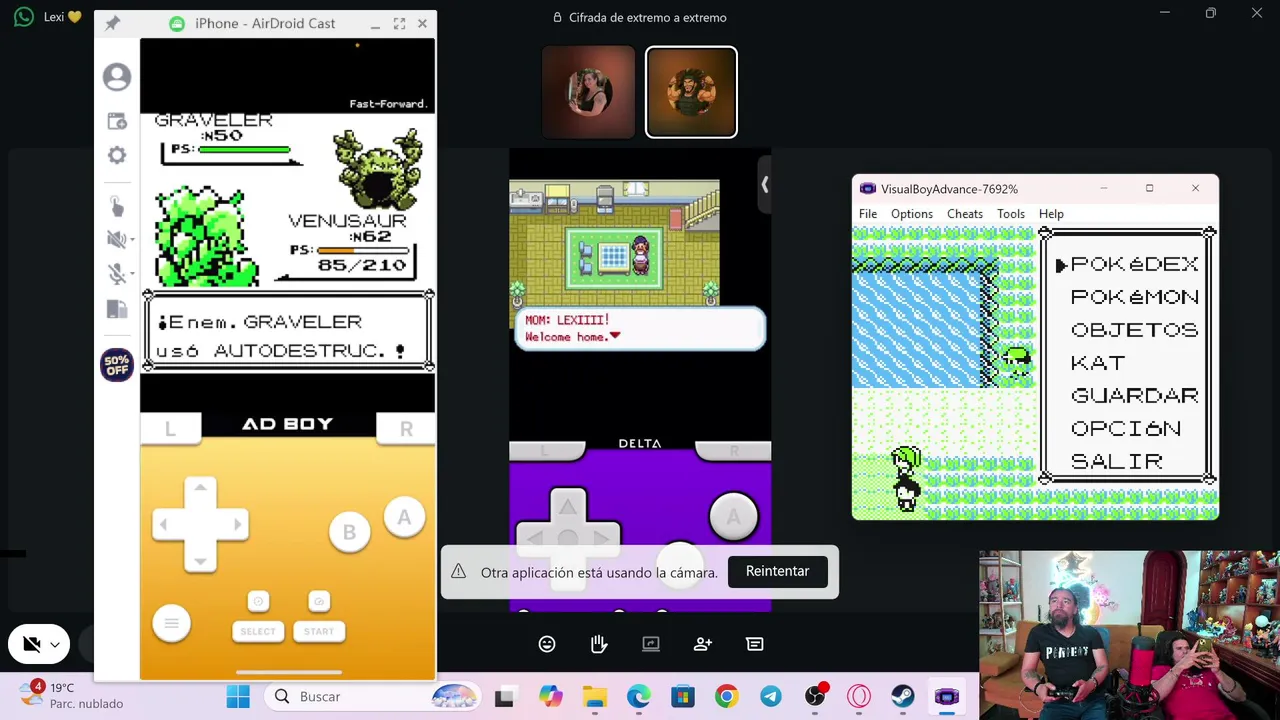
Task: Open Steam from the taskbar
Action: tap(903, 697)
